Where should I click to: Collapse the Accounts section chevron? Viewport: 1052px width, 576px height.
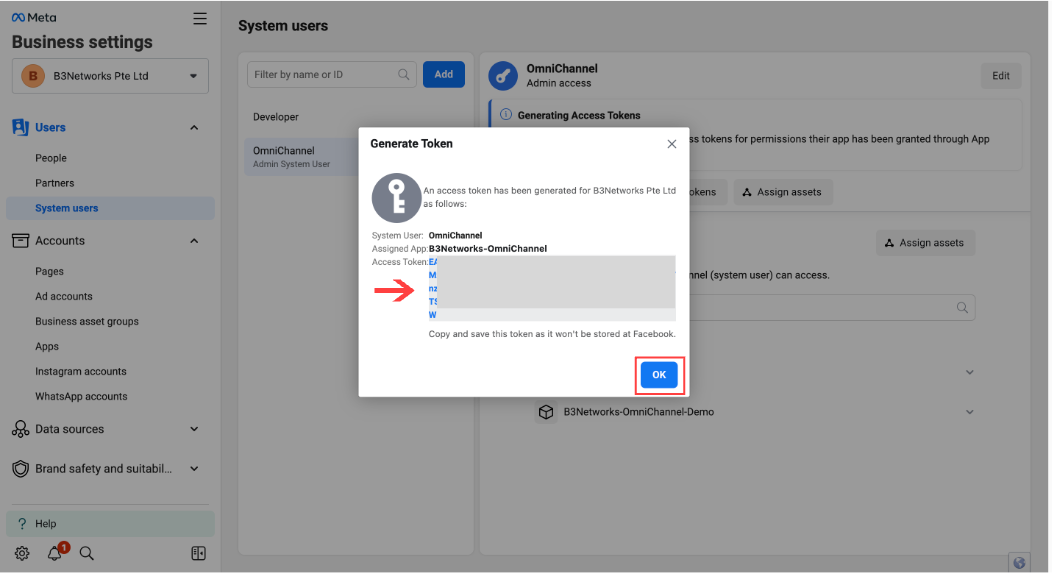194,241
